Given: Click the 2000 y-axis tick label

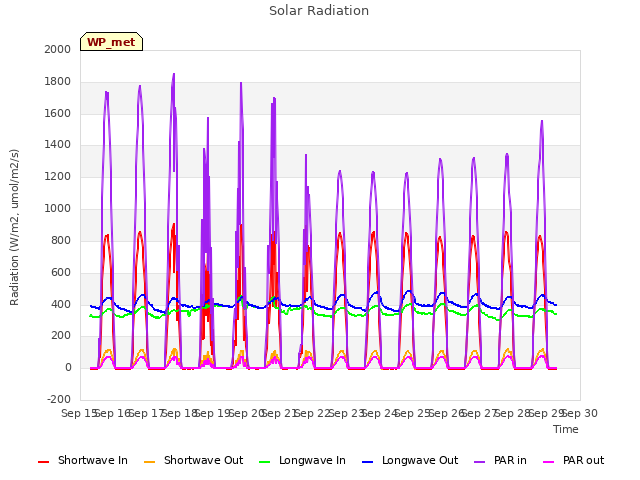Looking at the screenshot, I should click(x=58, y=49).
